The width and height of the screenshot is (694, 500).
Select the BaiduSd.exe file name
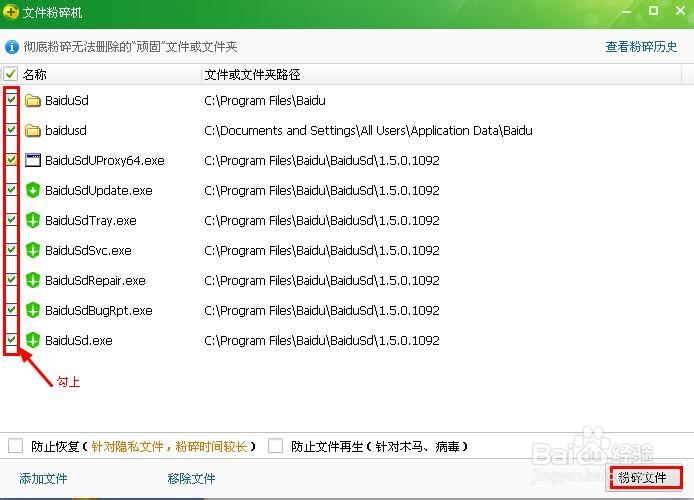[79, 340]
